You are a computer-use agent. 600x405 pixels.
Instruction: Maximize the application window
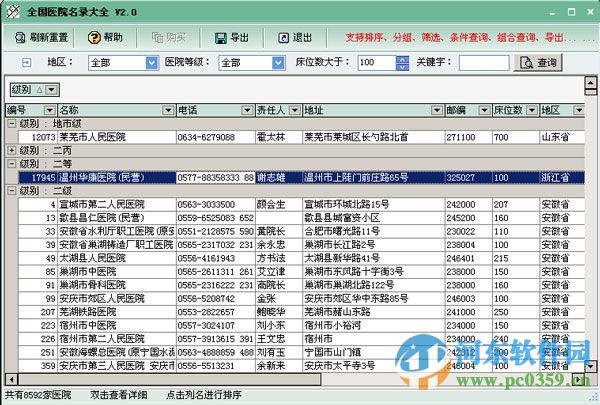tap(571, 12)
